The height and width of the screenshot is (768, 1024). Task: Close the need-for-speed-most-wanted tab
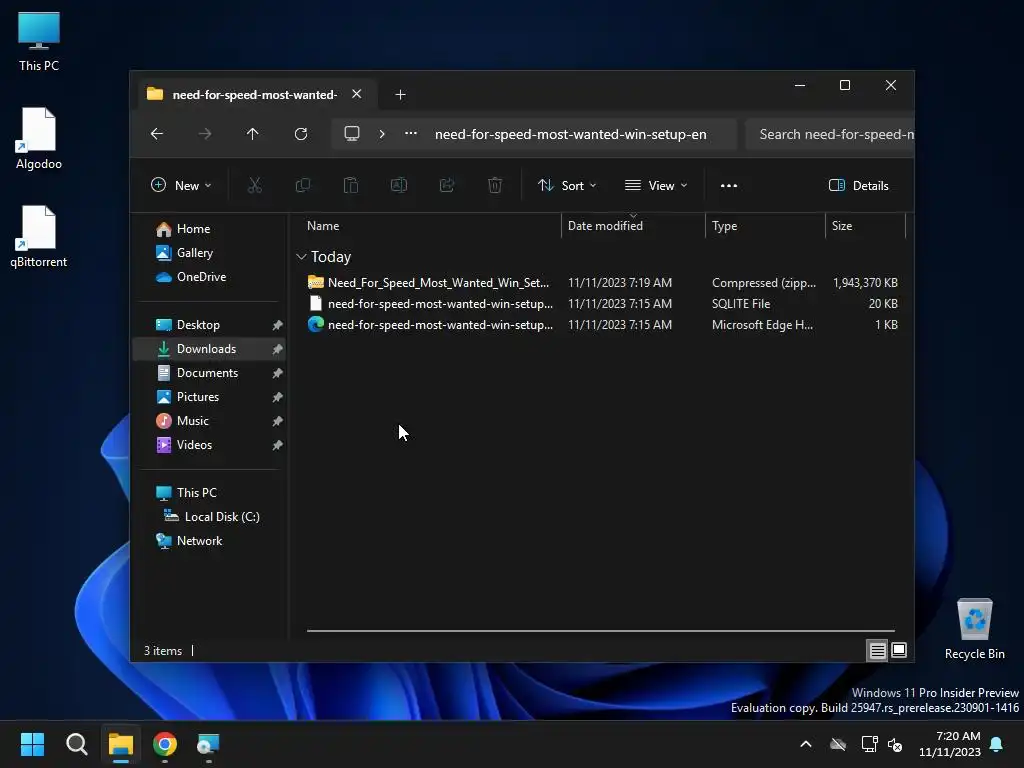click(357, 94)
